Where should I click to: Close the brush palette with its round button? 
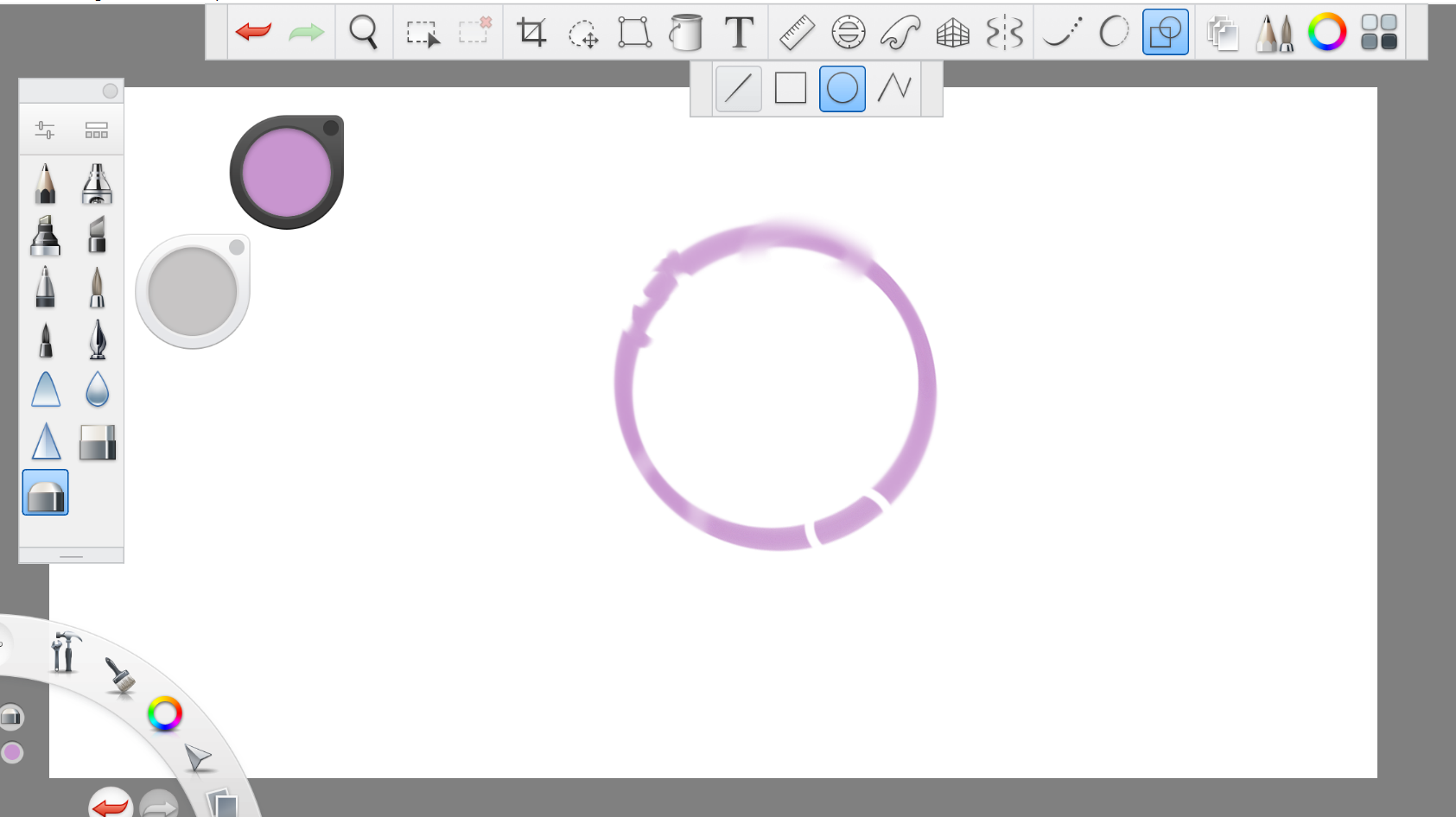click(110, 91)
